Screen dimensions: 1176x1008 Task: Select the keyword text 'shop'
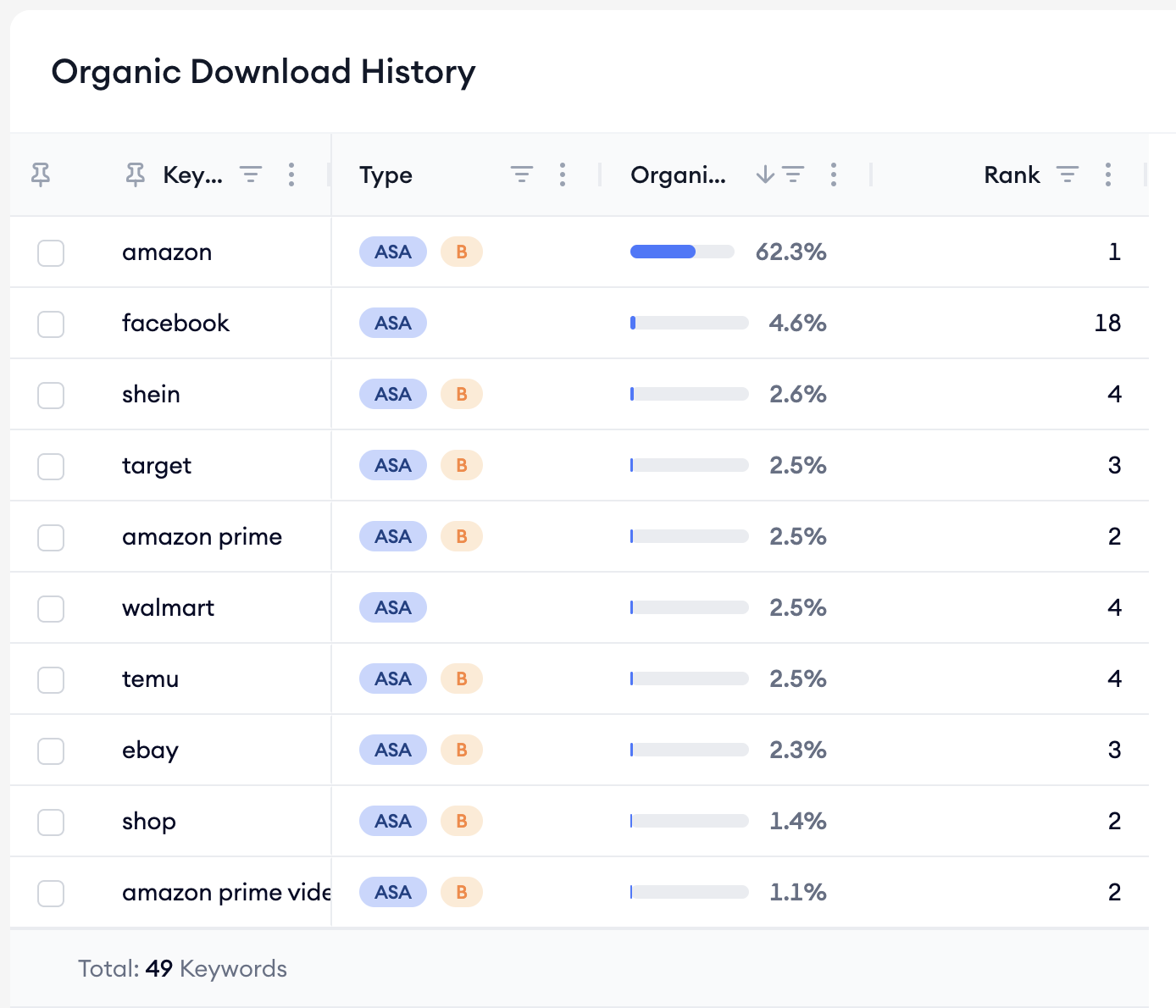[x=149, y=822]
